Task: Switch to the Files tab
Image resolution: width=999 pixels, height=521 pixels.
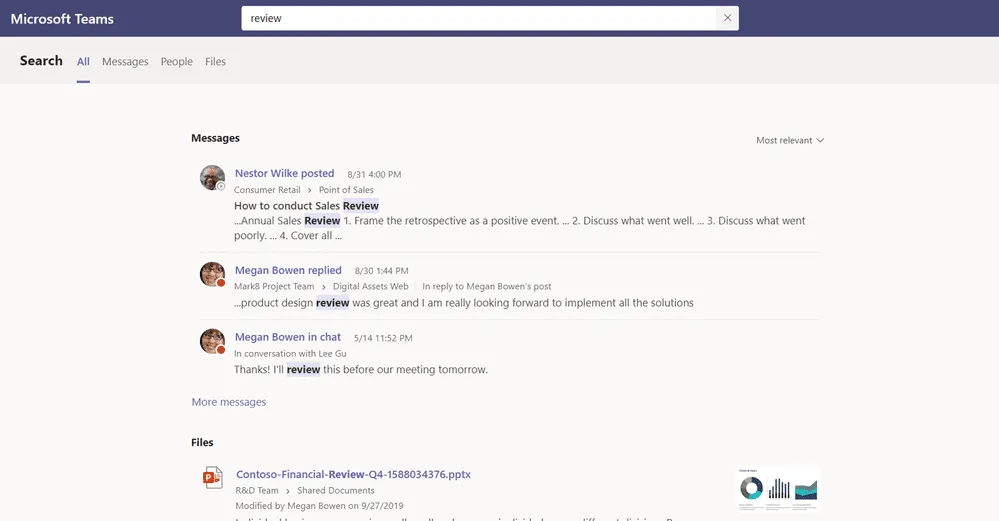Action: (215, 62)
